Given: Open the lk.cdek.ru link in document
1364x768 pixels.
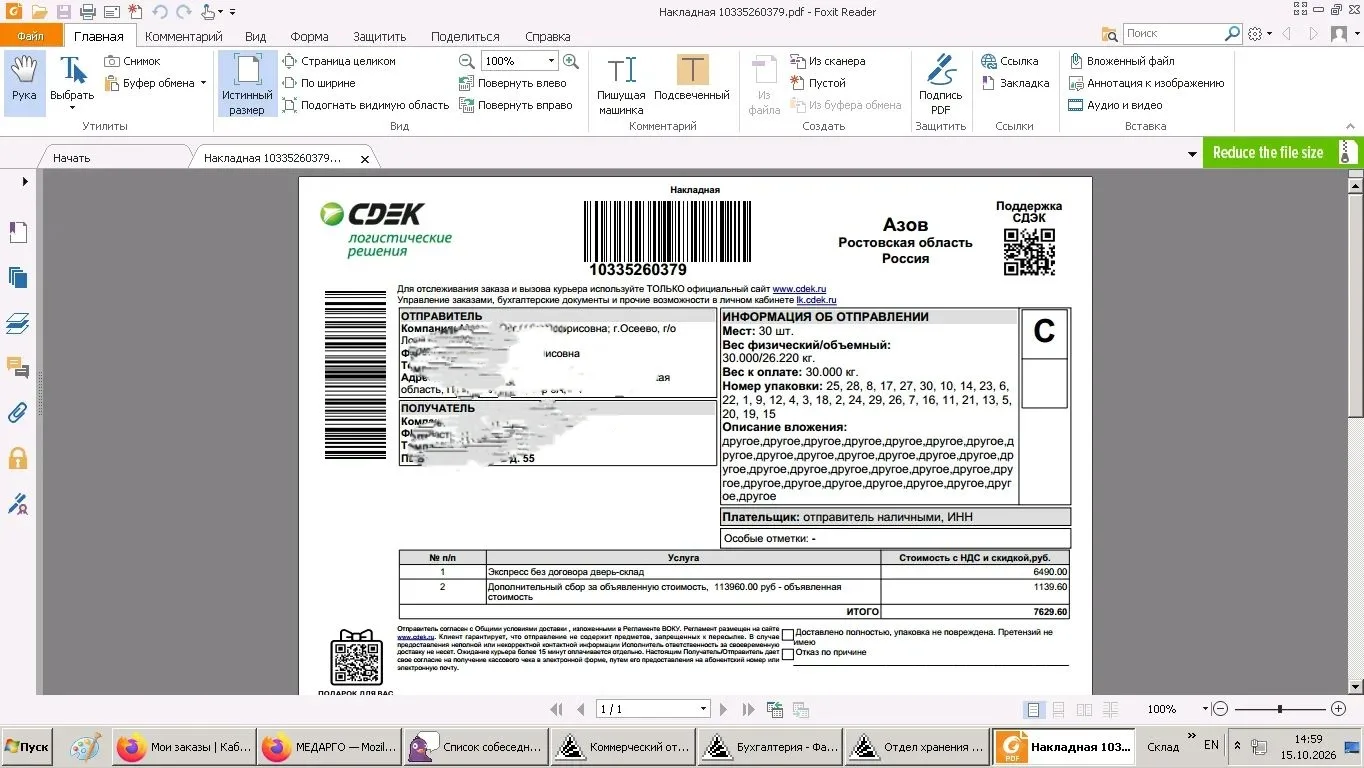Looking at the screenshot, I should (816, 300).
